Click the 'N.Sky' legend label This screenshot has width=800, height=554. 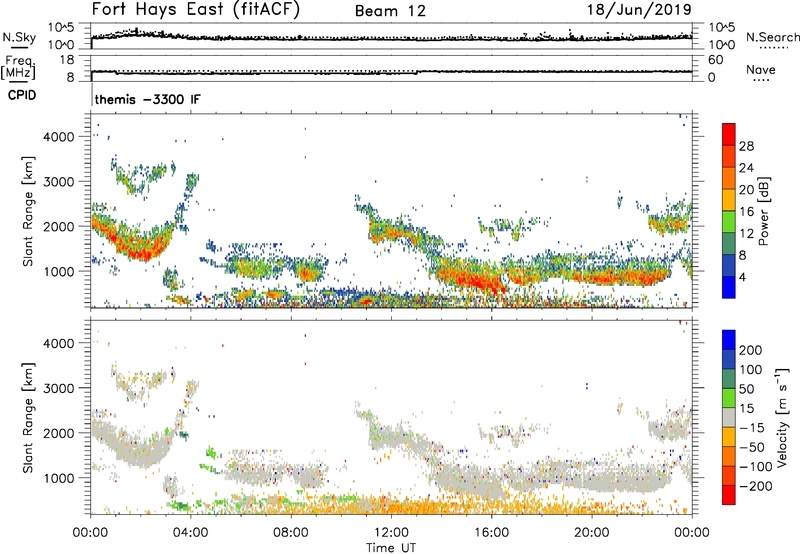pos(19,37)
